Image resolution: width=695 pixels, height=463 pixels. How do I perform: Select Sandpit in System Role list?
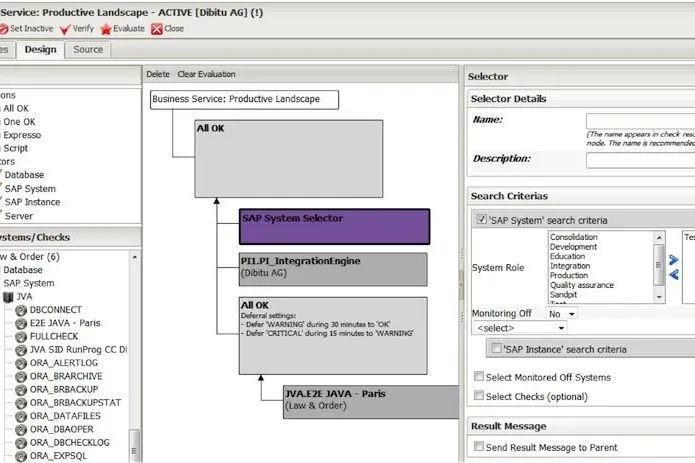(563, 295)
